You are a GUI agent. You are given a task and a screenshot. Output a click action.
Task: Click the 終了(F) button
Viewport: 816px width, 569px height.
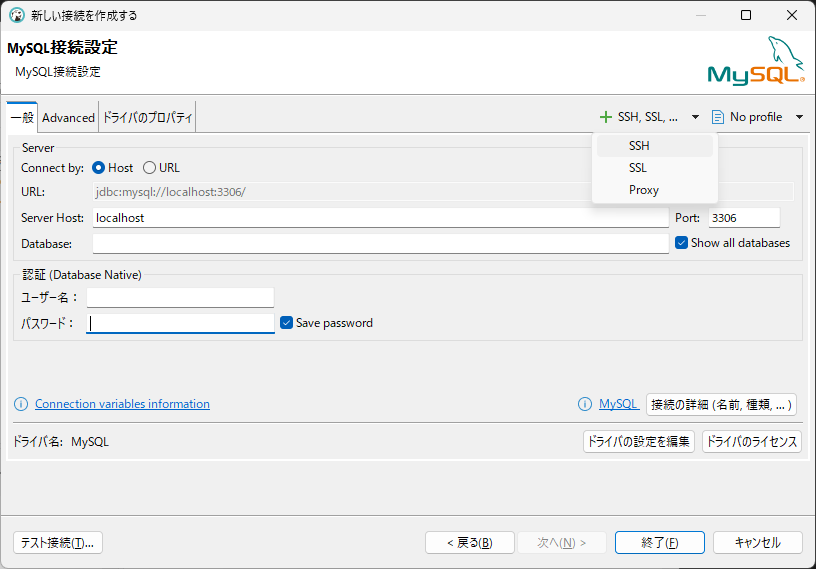(660, 542)
